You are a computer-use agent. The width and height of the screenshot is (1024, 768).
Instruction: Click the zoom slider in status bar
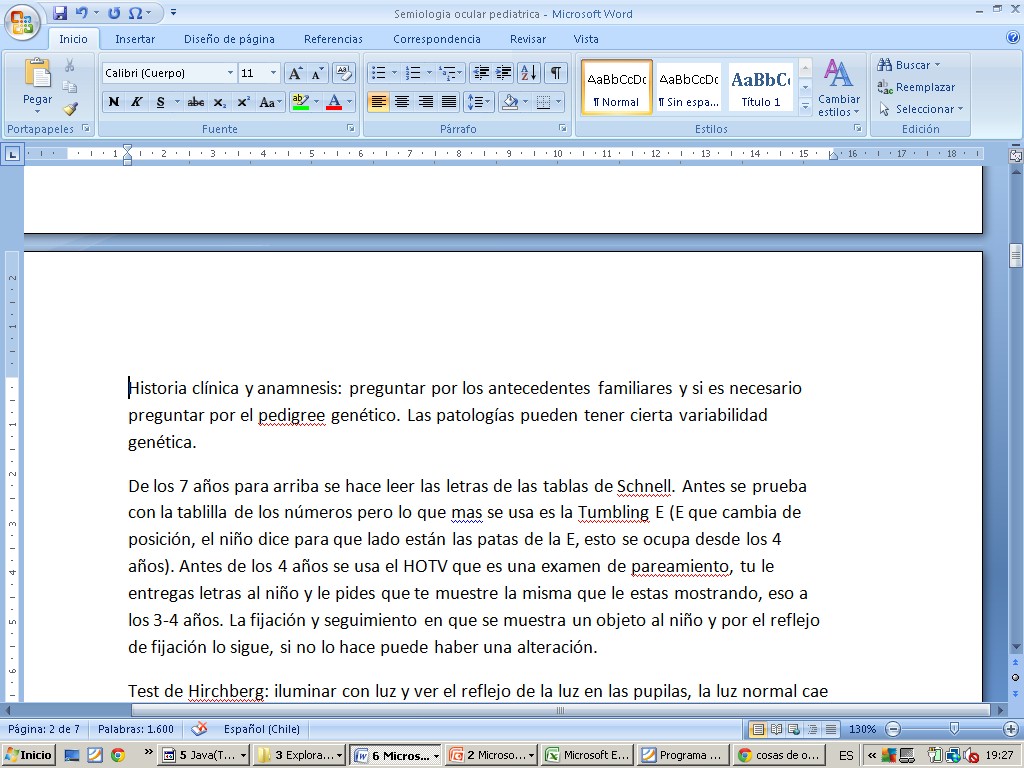(x=954, y=729)
